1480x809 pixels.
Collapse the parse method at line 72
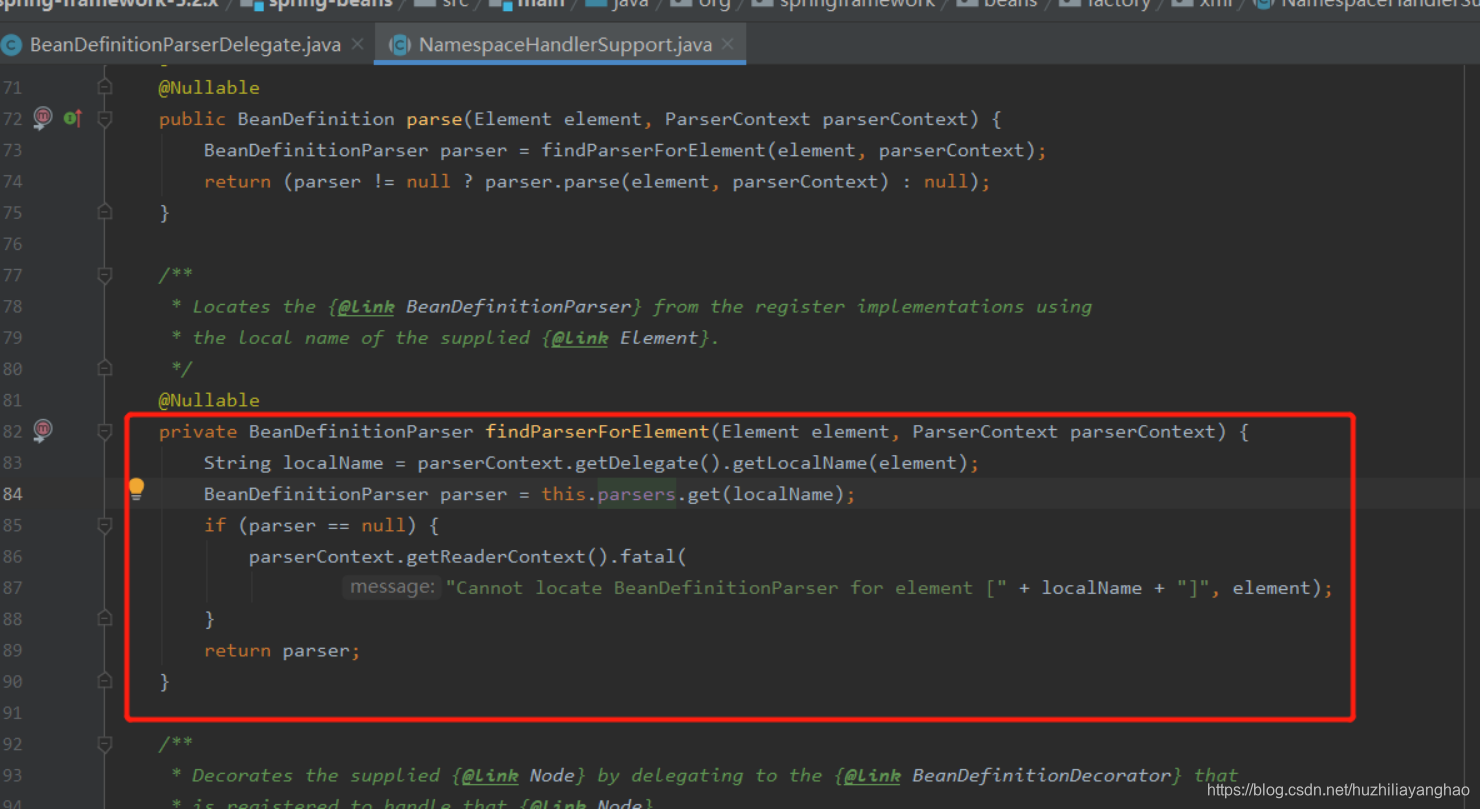104,119
